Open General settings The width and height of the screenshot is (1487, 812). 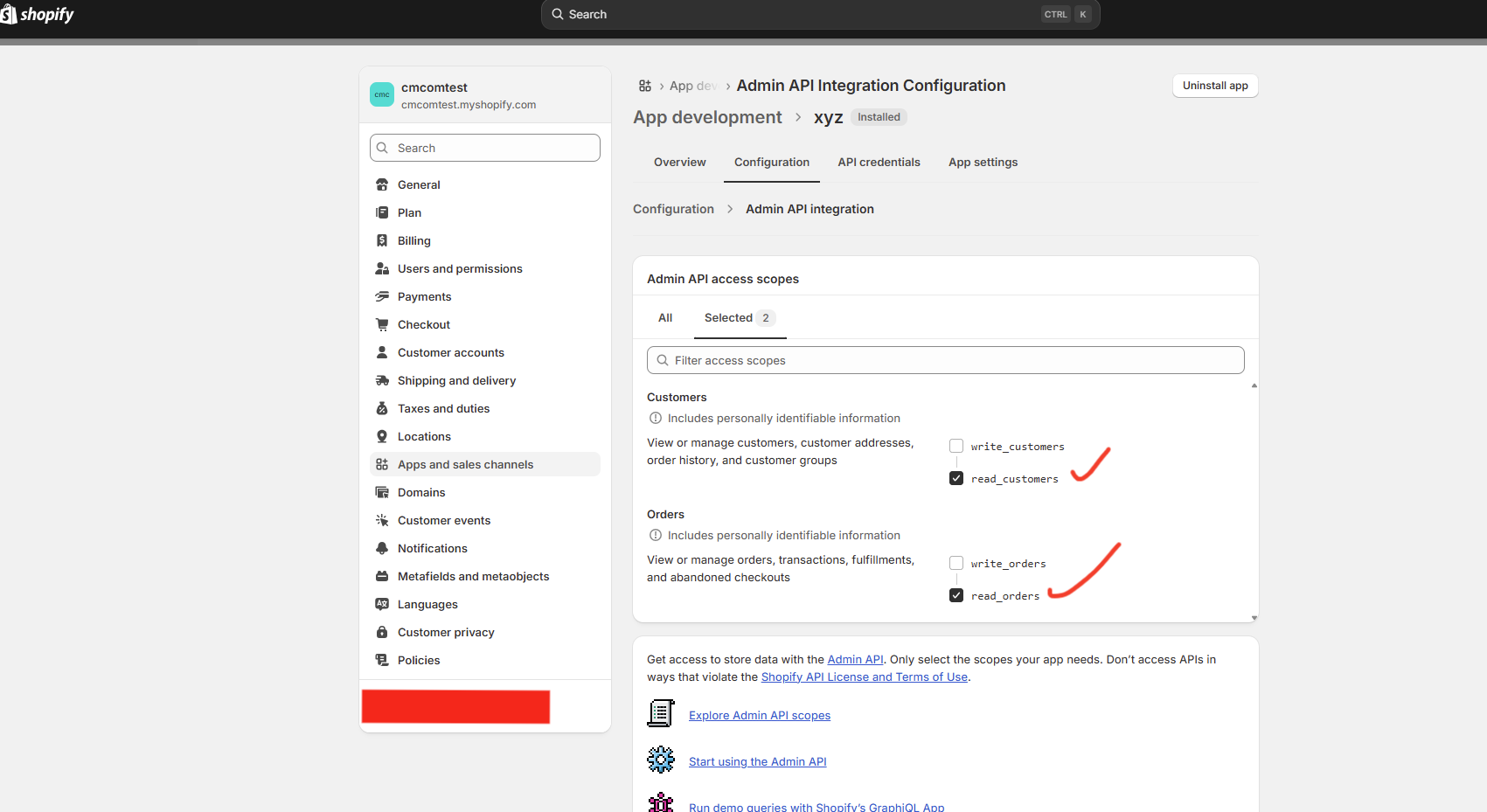(x=485, y=184)
